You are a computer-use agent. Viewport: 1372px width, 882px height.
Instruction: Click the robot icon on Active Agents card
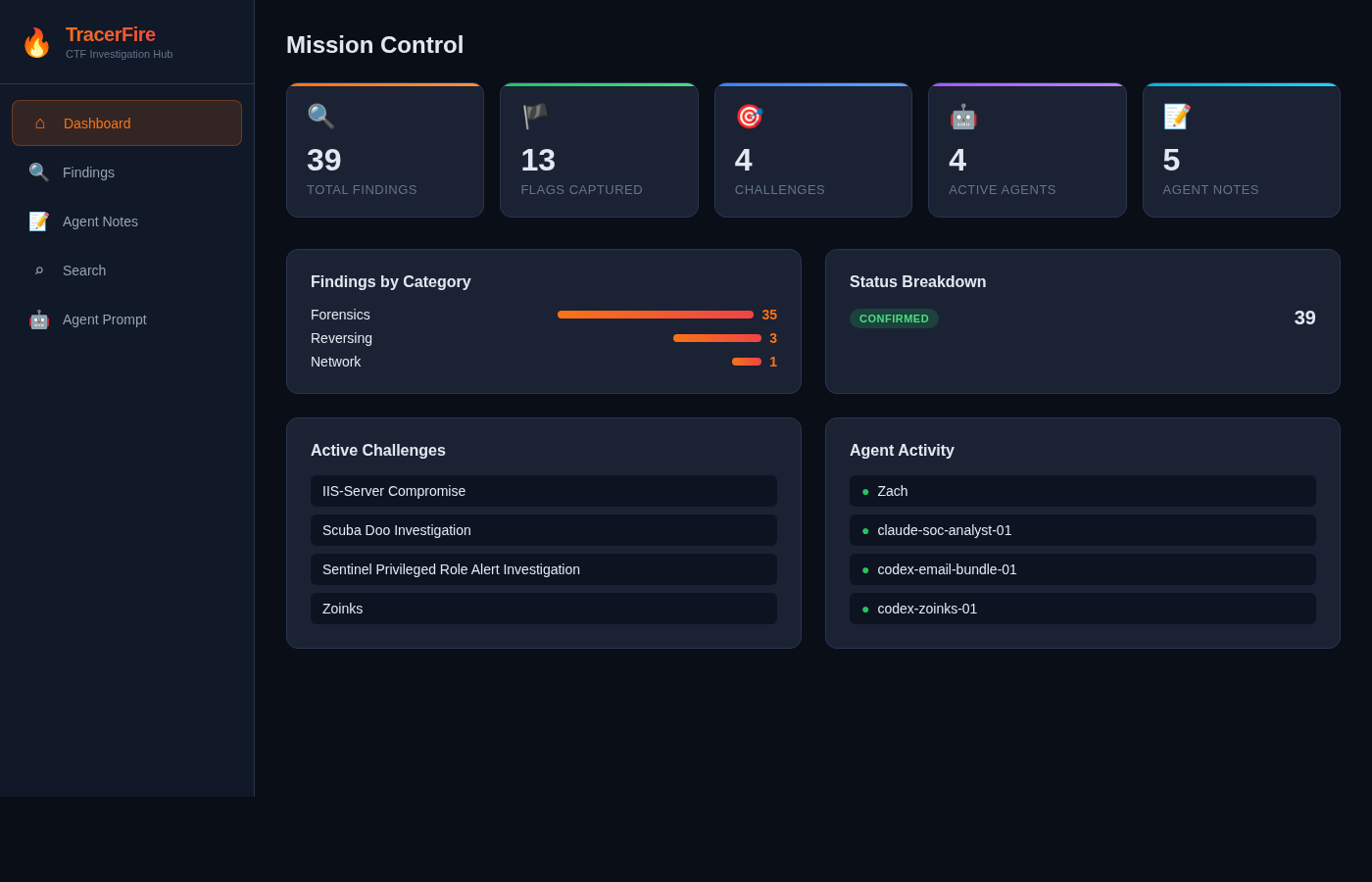963,116
